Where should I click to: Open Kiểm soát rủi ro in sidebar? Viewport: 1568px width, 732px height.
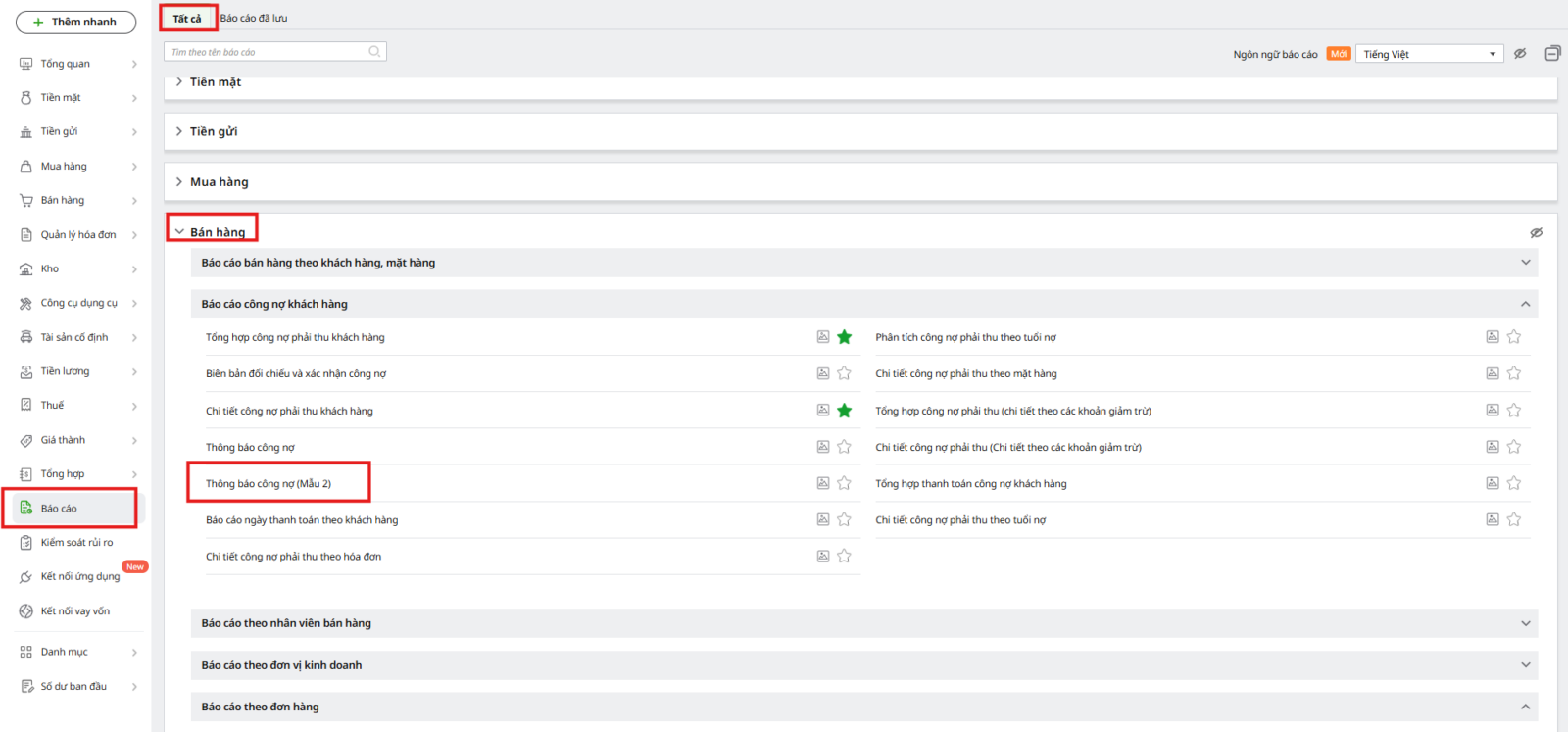76,543
